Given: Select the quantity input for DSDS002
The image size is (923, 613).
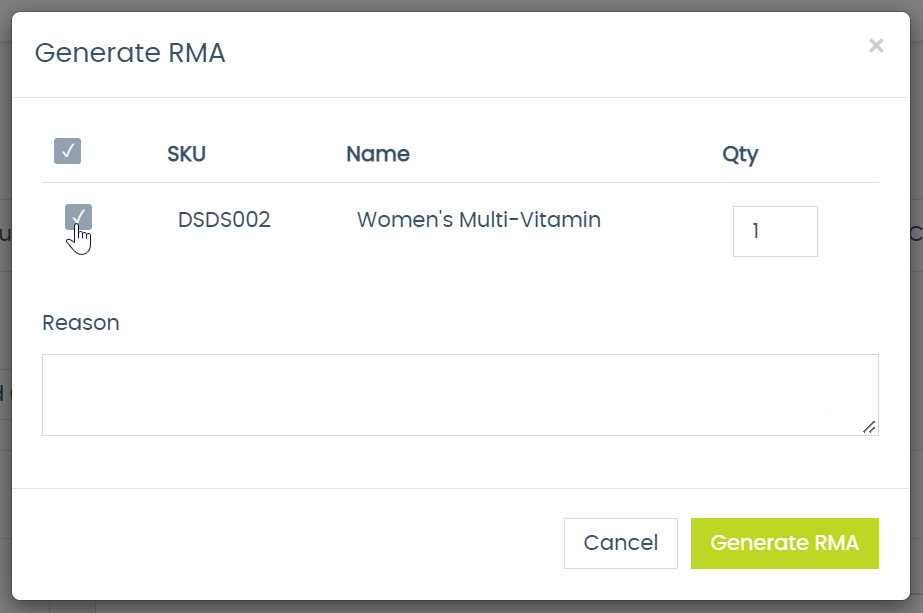Looking at the screenshot, I should click(x=775, y=231).
